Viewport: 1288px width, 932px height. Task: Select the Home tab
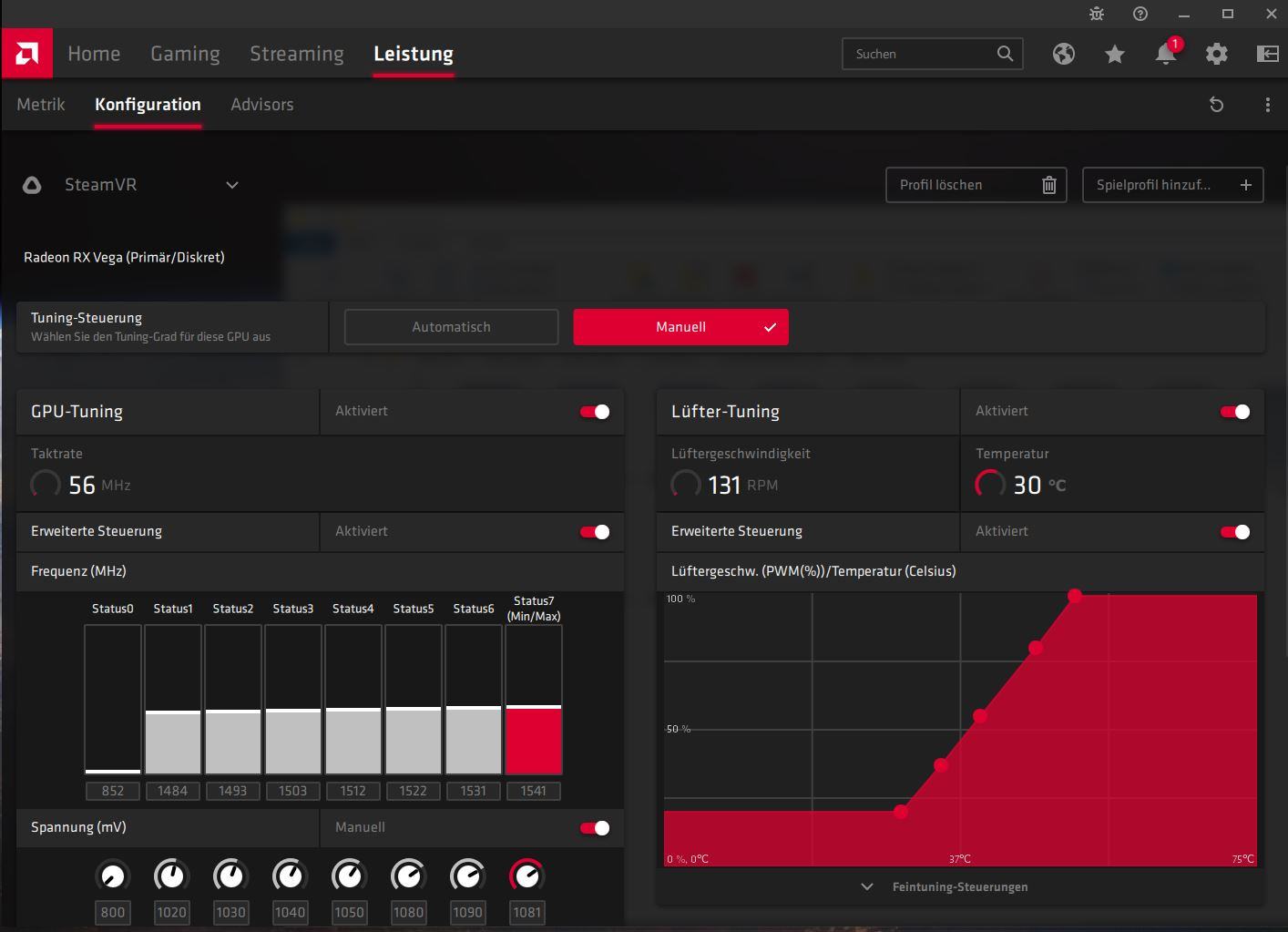(94, 54)
